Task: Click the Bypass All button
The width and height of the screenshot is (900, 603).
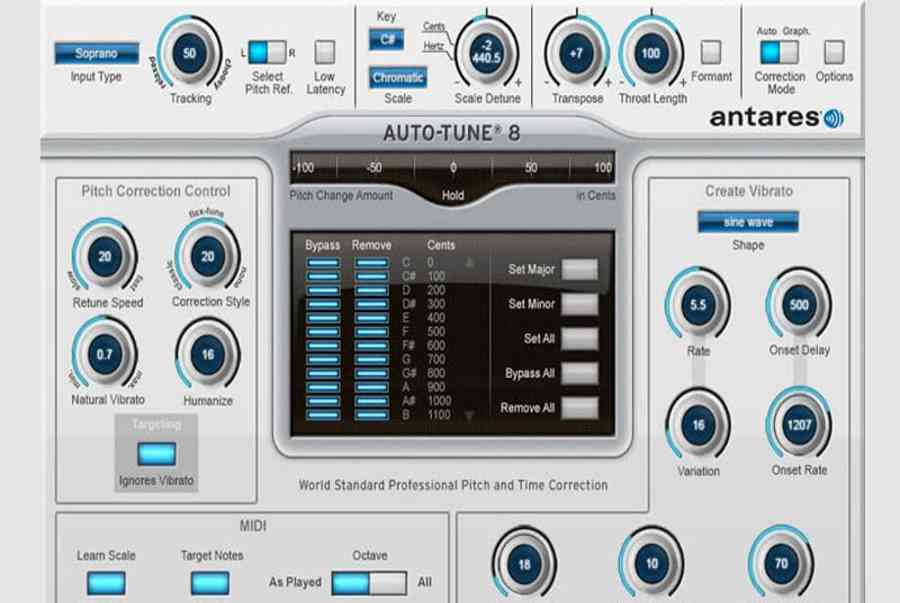Action: tap(580, 374)
